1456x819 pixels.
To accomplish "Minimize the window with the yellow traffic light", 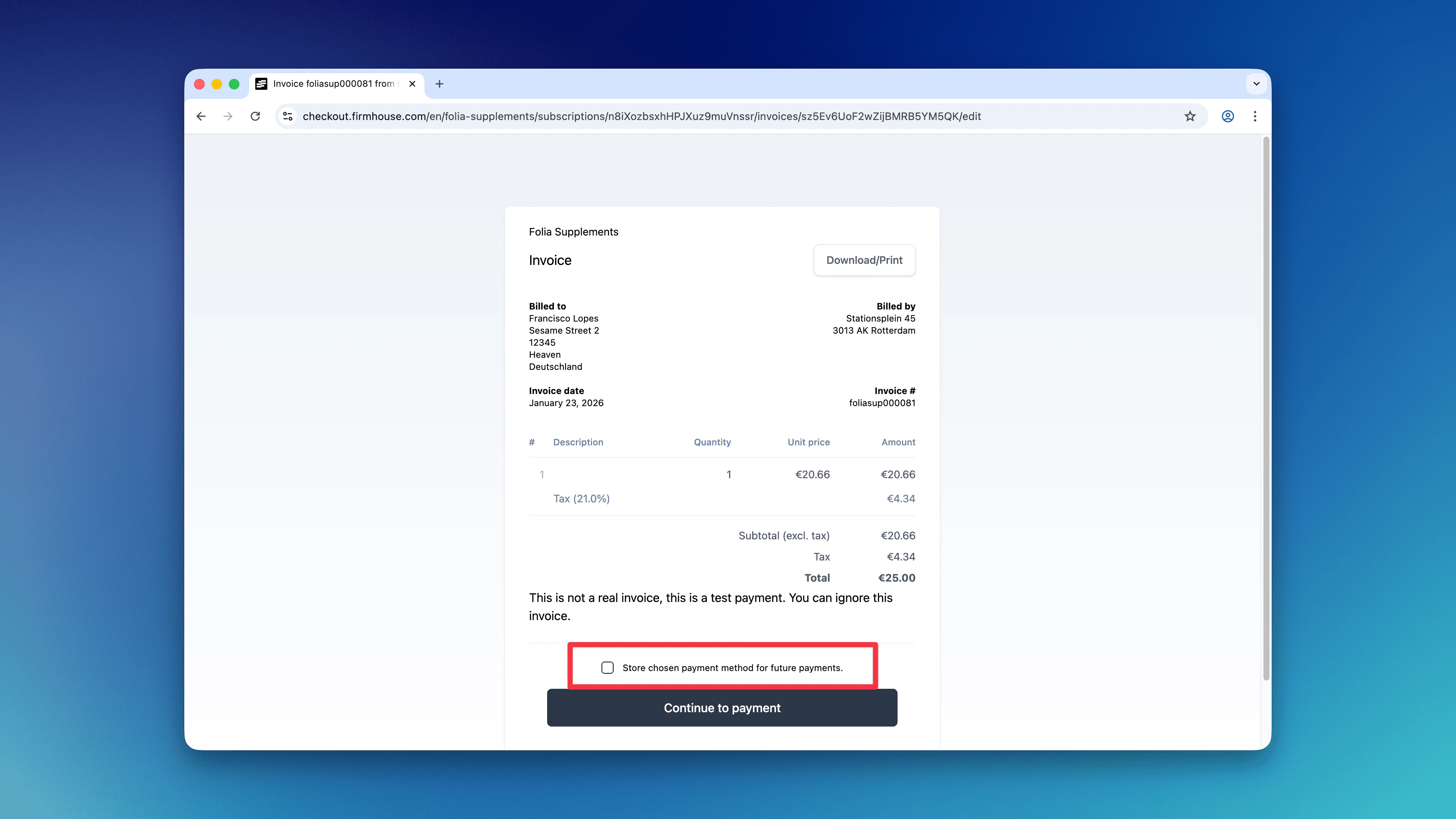I will click(x=217, y=83).
